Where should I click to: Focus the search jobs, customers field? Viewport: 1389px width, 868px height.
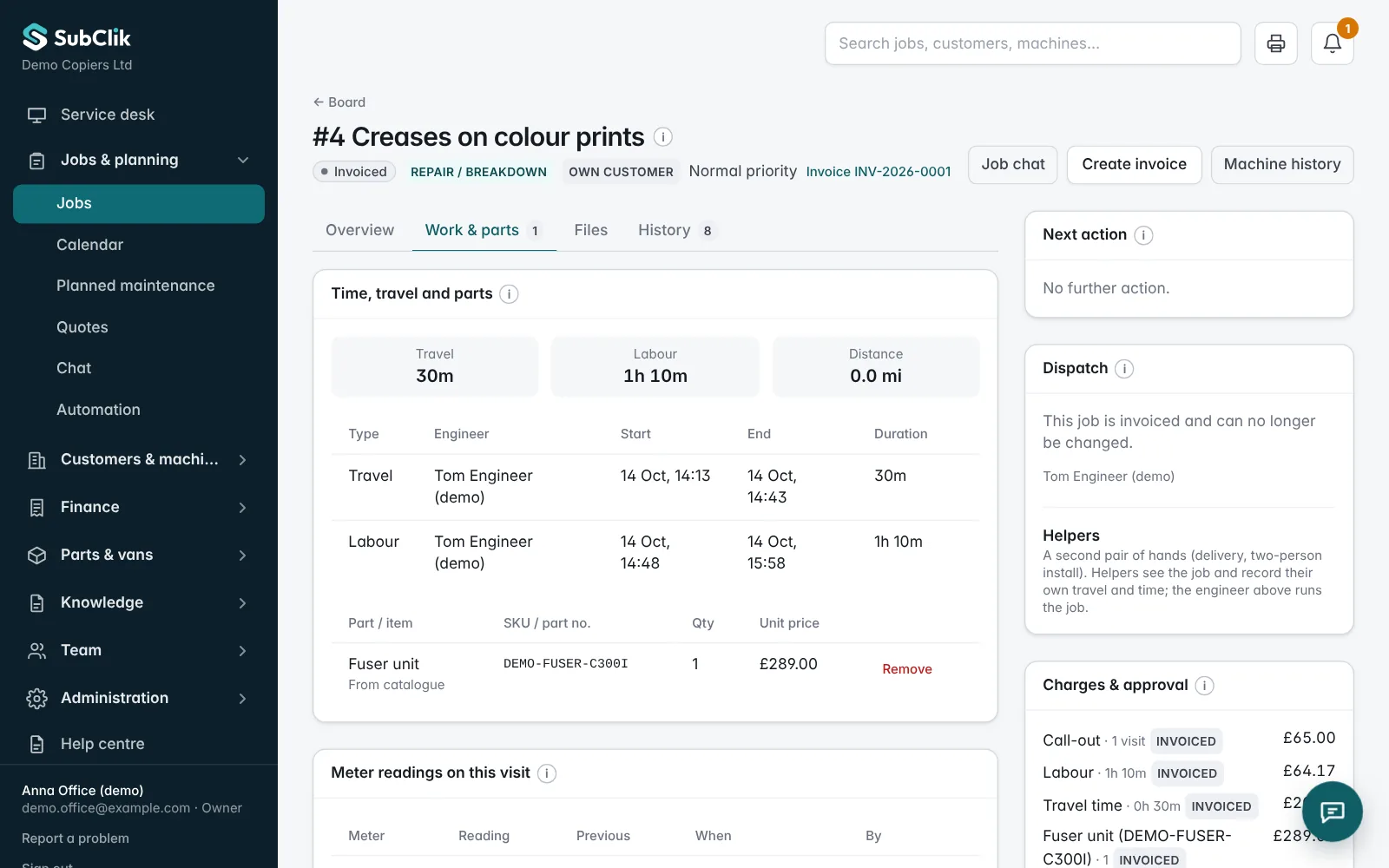click(x=1033, y=43)
